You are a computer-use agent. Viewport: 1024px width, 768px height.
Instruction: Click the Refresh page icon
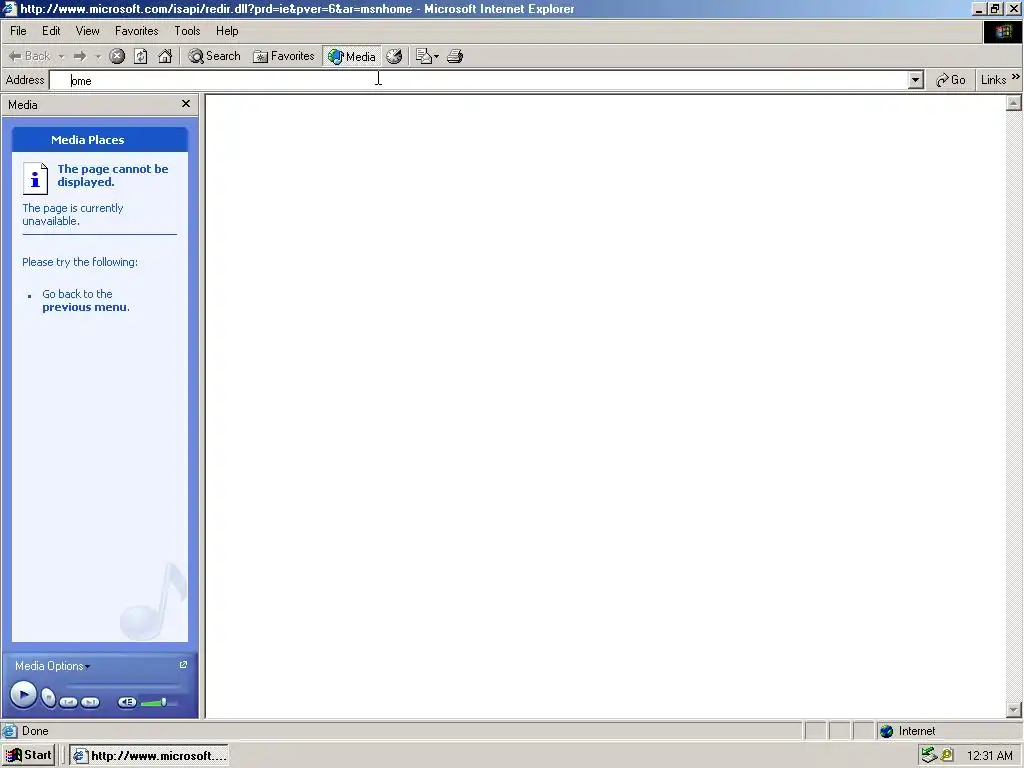pyautogui.click(x=140, y=56)
